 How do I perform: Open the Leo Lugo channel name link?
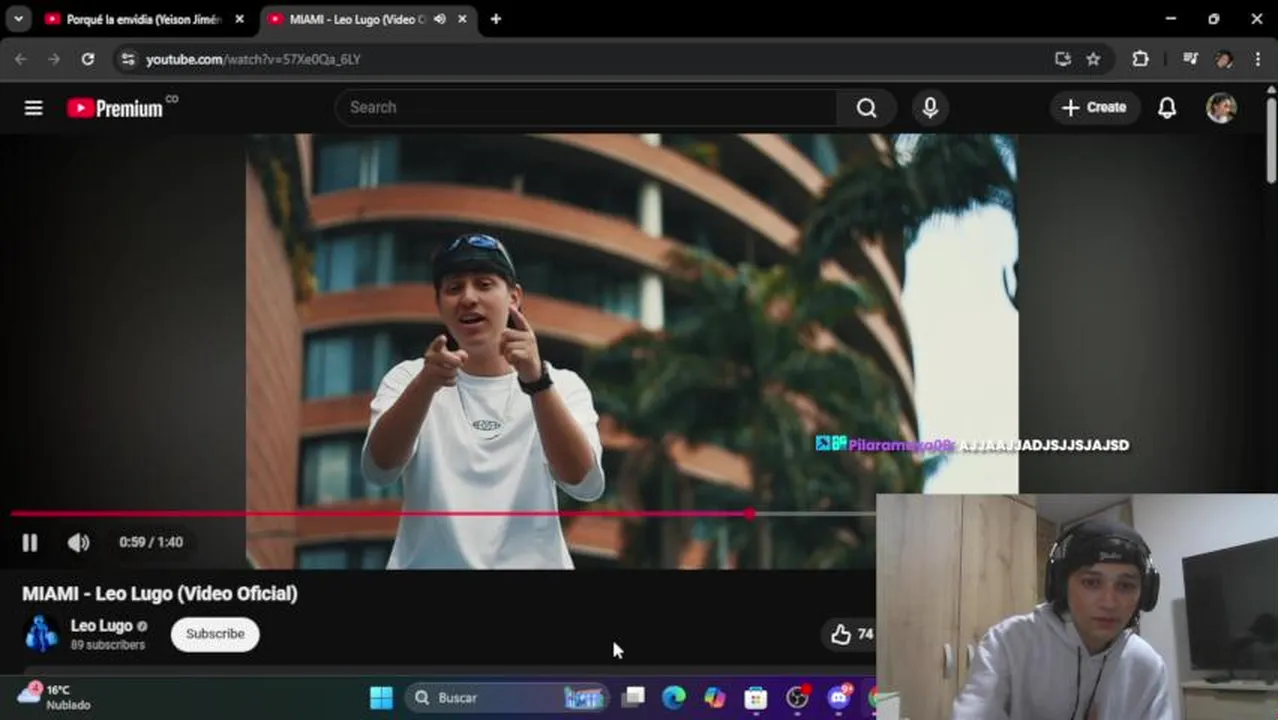(x=101, y=626)
